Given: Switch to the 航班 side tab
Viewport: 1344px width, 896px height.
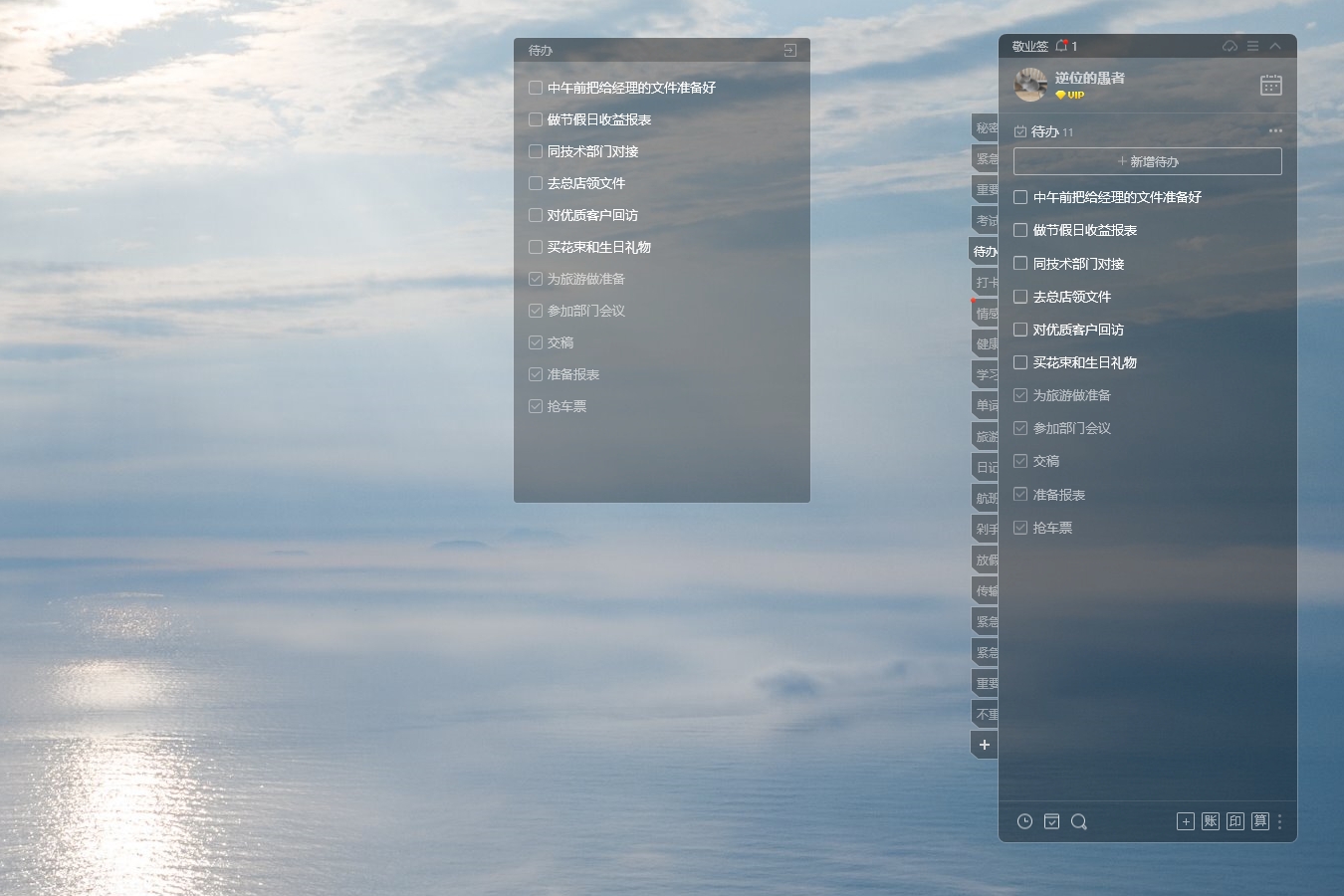Looking at the screenshot, I should pos(986,498).
